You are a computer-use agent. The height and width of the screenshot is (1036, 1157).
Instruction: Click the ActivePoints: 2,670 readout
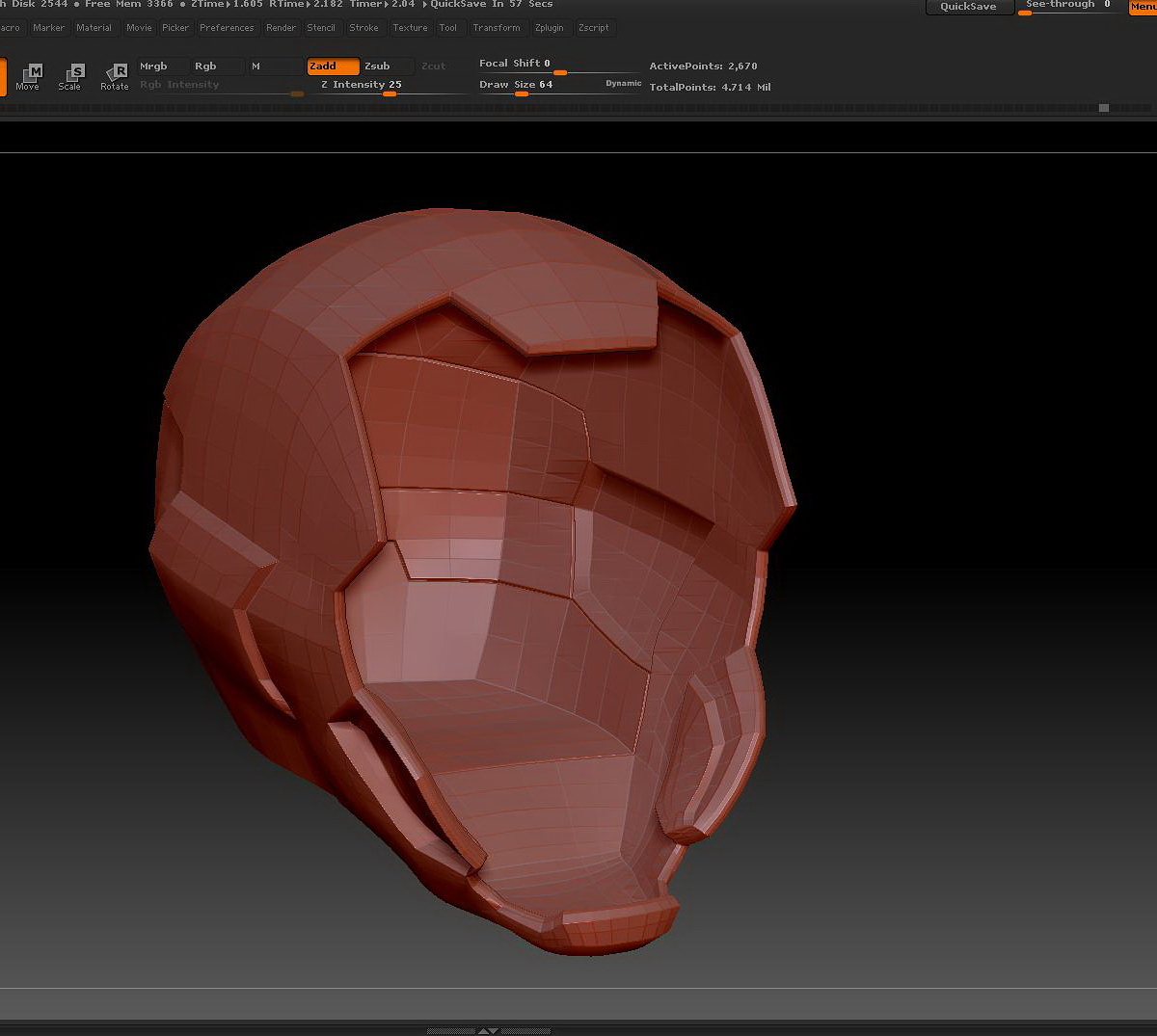click(703, 66)
